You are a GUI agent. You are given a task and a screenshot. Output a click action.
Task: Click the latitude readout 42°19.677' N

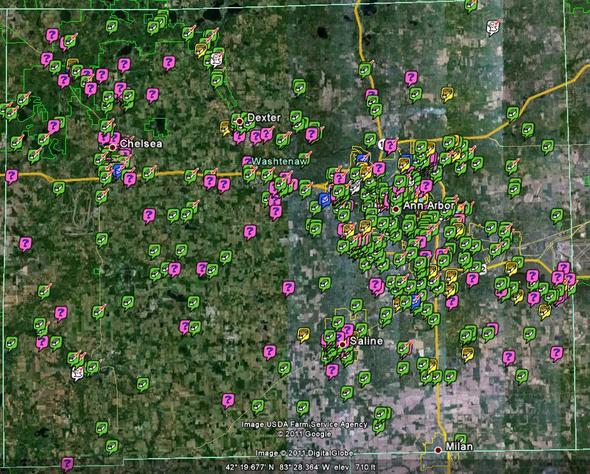coord(250,468)
